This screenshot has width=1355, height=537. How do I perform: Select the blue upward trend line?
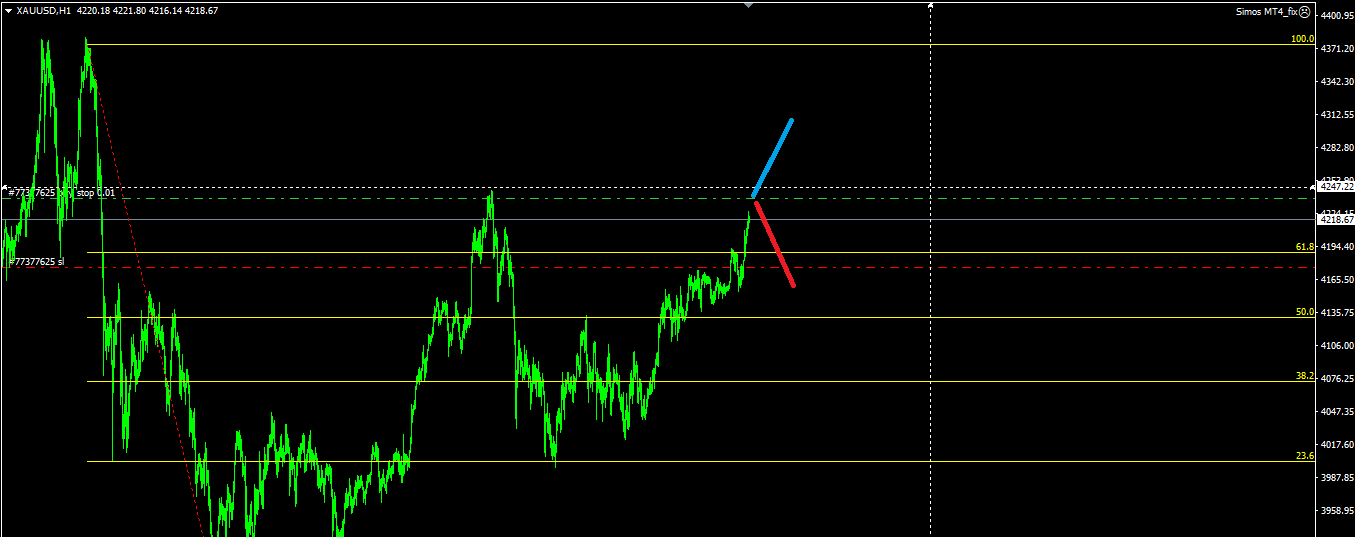[772, 158]
